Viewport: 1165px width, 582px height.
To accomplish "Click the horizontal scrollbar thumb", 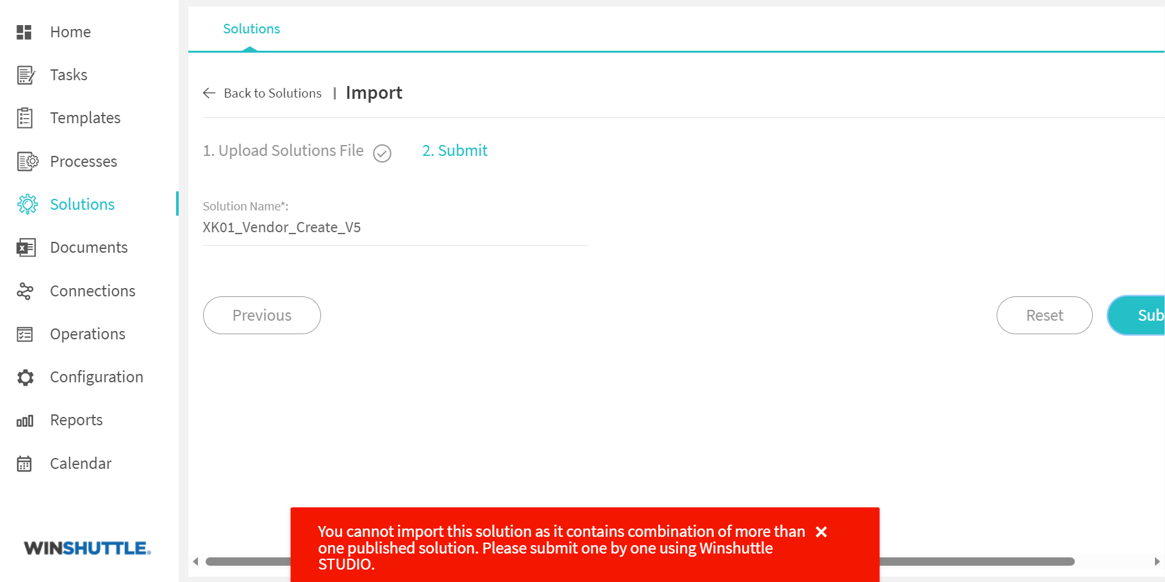I will (640, 561).
